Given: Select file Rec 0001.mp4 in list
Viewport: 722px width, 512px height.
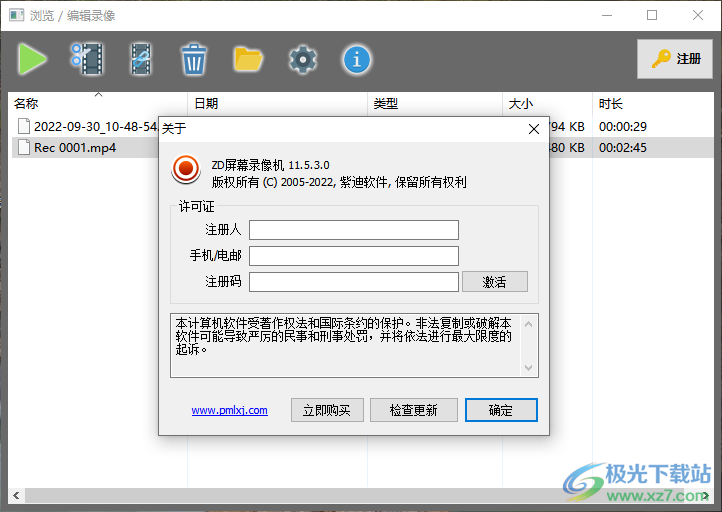Looking at the screenshot, I should pyautogui.click(x=67, y=147).
